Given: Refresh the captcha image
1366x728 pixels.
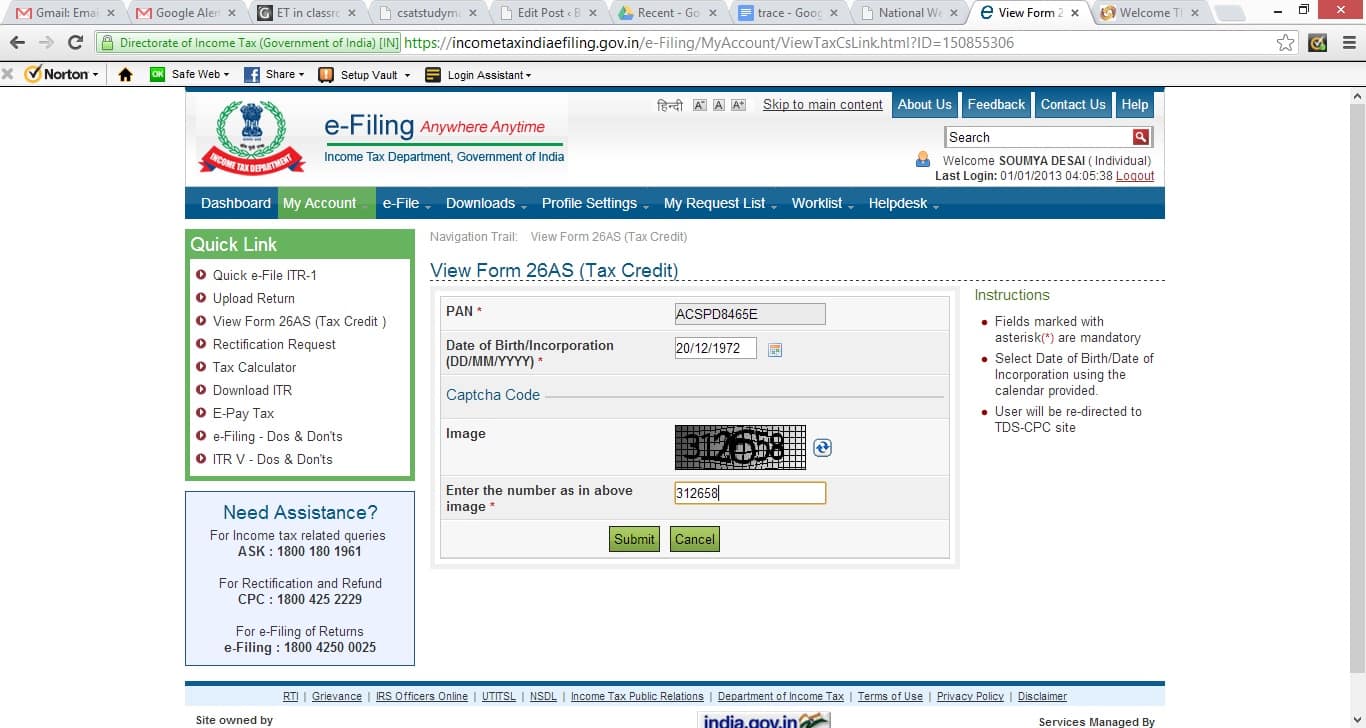Looking at the screenshot, I should 822,448.
